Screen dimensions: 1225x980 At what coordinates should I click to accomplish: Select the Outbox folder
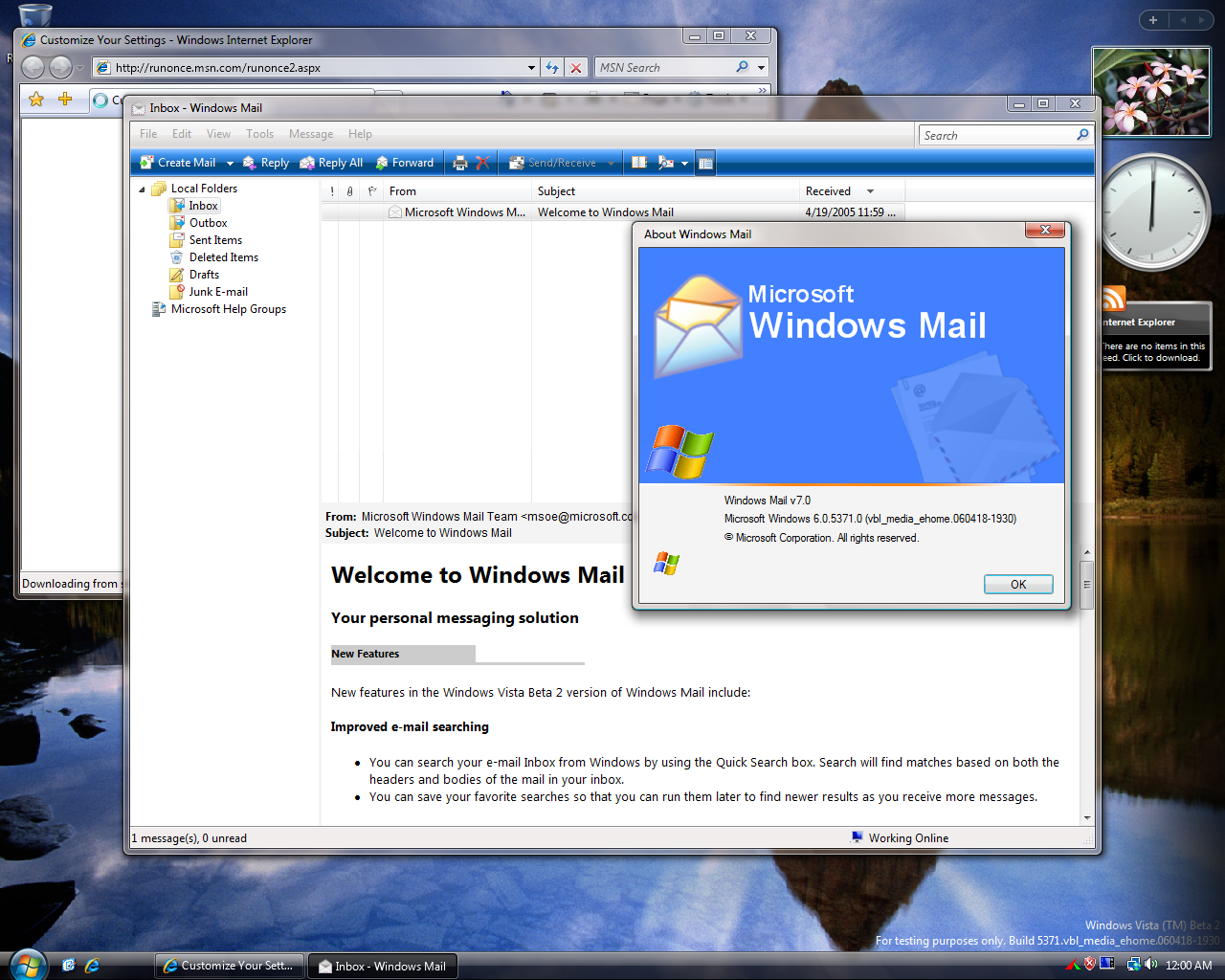[208, 223]
